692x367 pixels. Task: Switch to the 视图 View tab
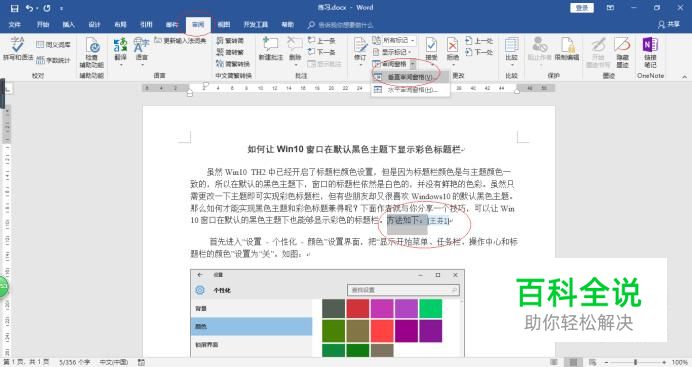pyautogui.click(x=224, y=25)
